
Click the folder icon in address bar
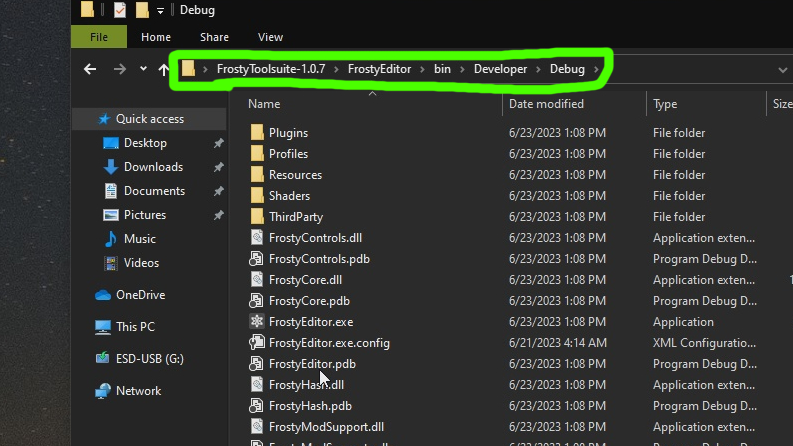click(189, 68)
